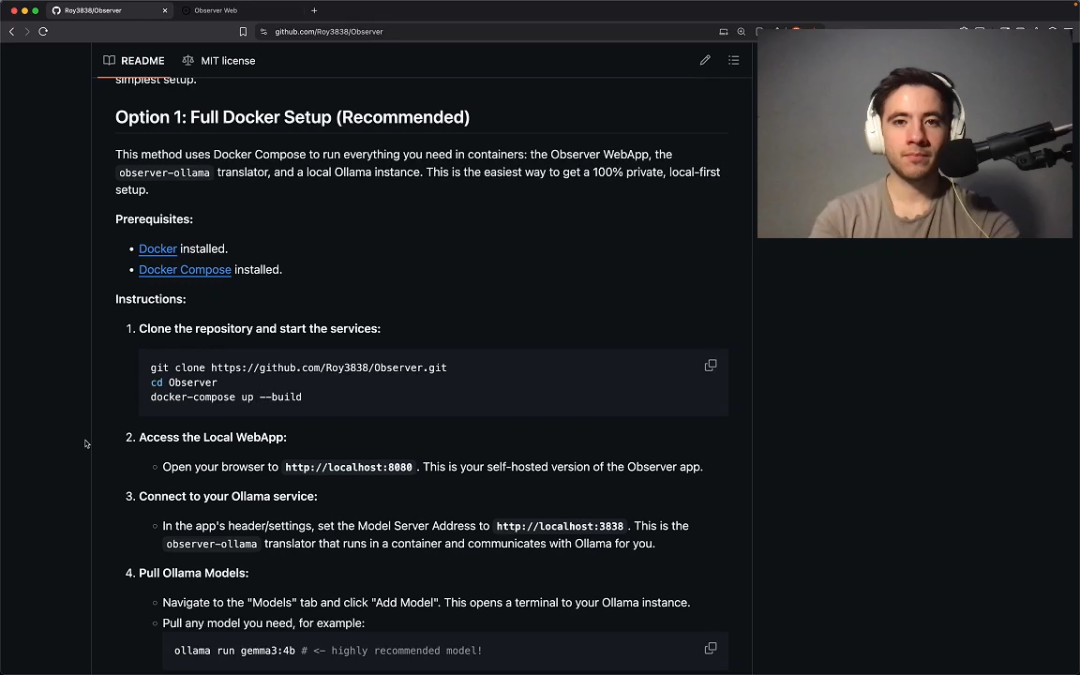Click the bookmark icon beside the address bar
This screenshot has width=1080, height=675.
click(243, 32)
